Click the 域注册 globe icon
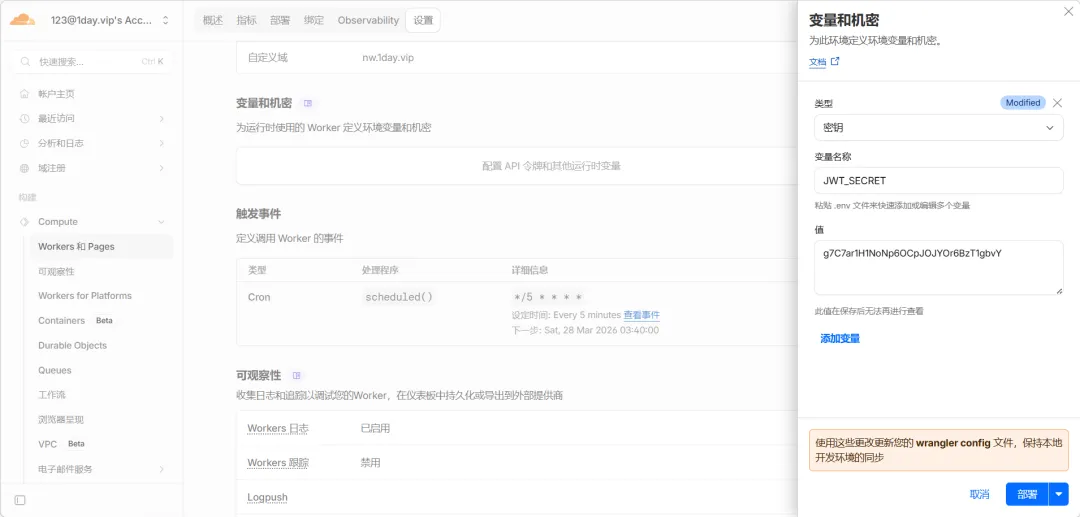The width and height of the screenshot is (1080, 517). pyautogui.click(x=25, y=169)
